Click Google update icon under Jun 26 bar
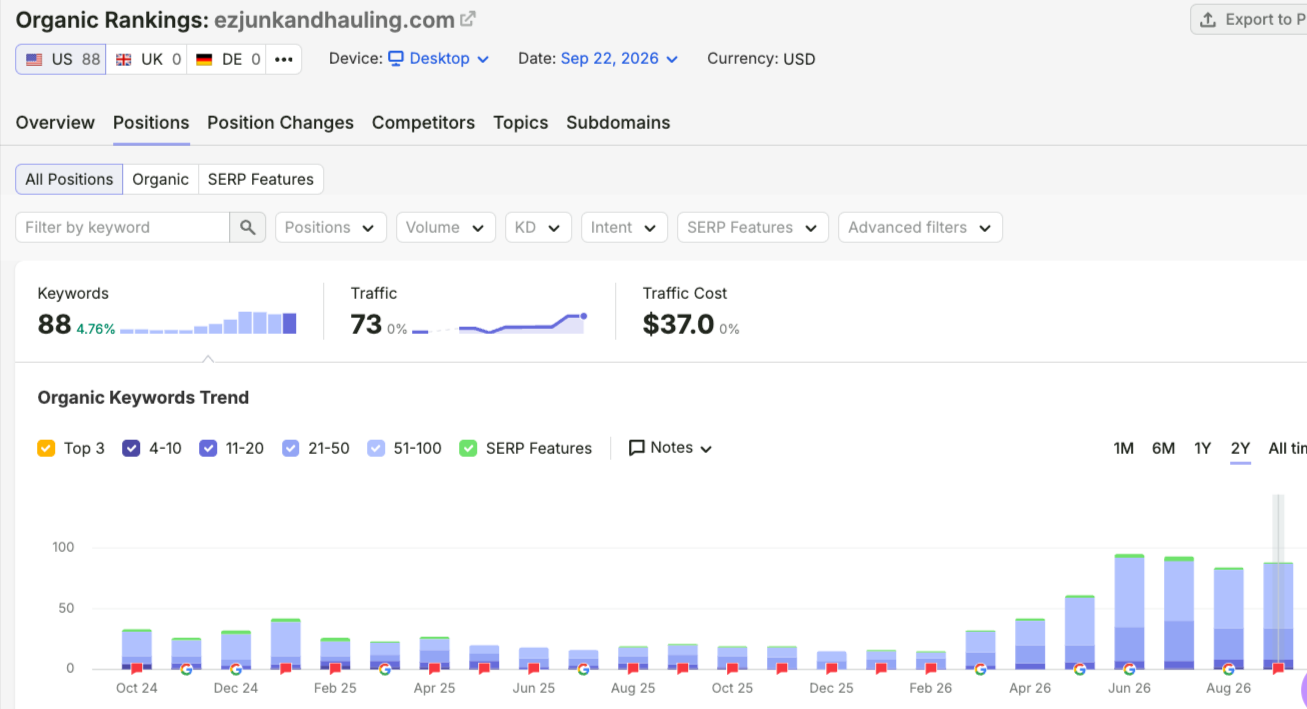Image resolution: width=1307 pixels, height=709 pixels. pyautogui.click(x=1129, y=669)
